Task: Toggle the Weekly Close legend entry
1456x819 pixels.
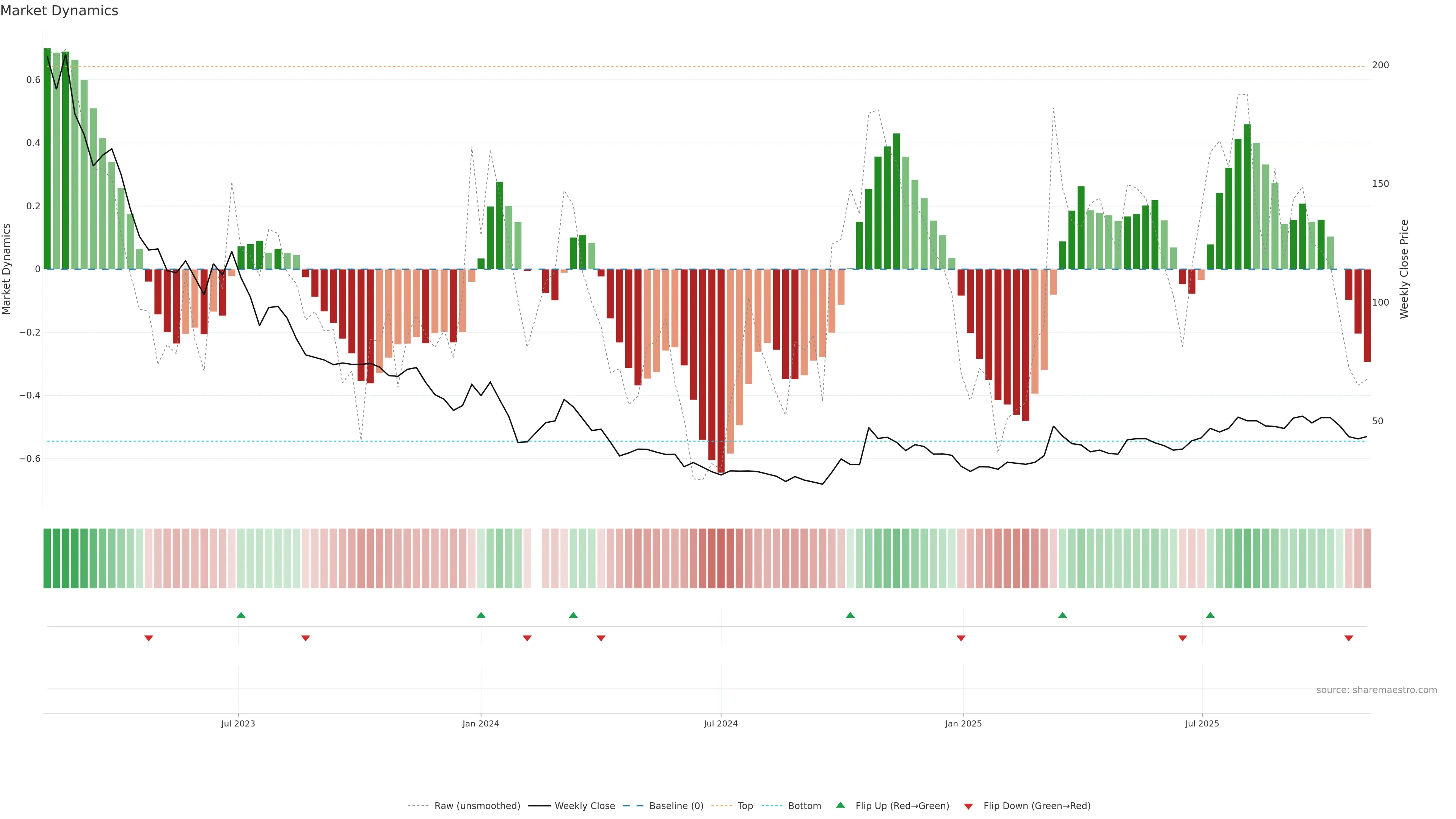Action: pos(584,806)
